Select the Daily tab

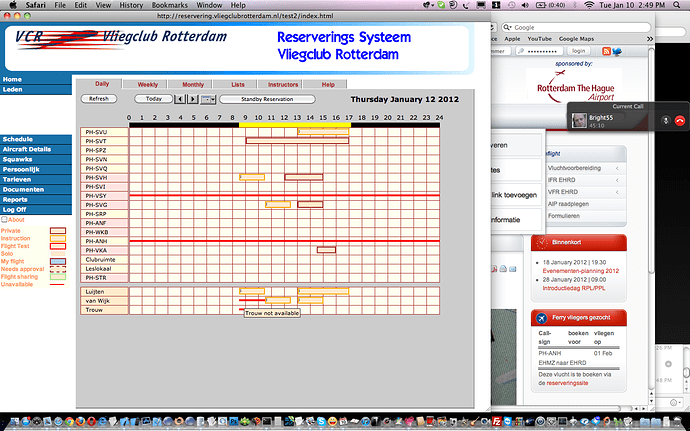pos(102,84)
